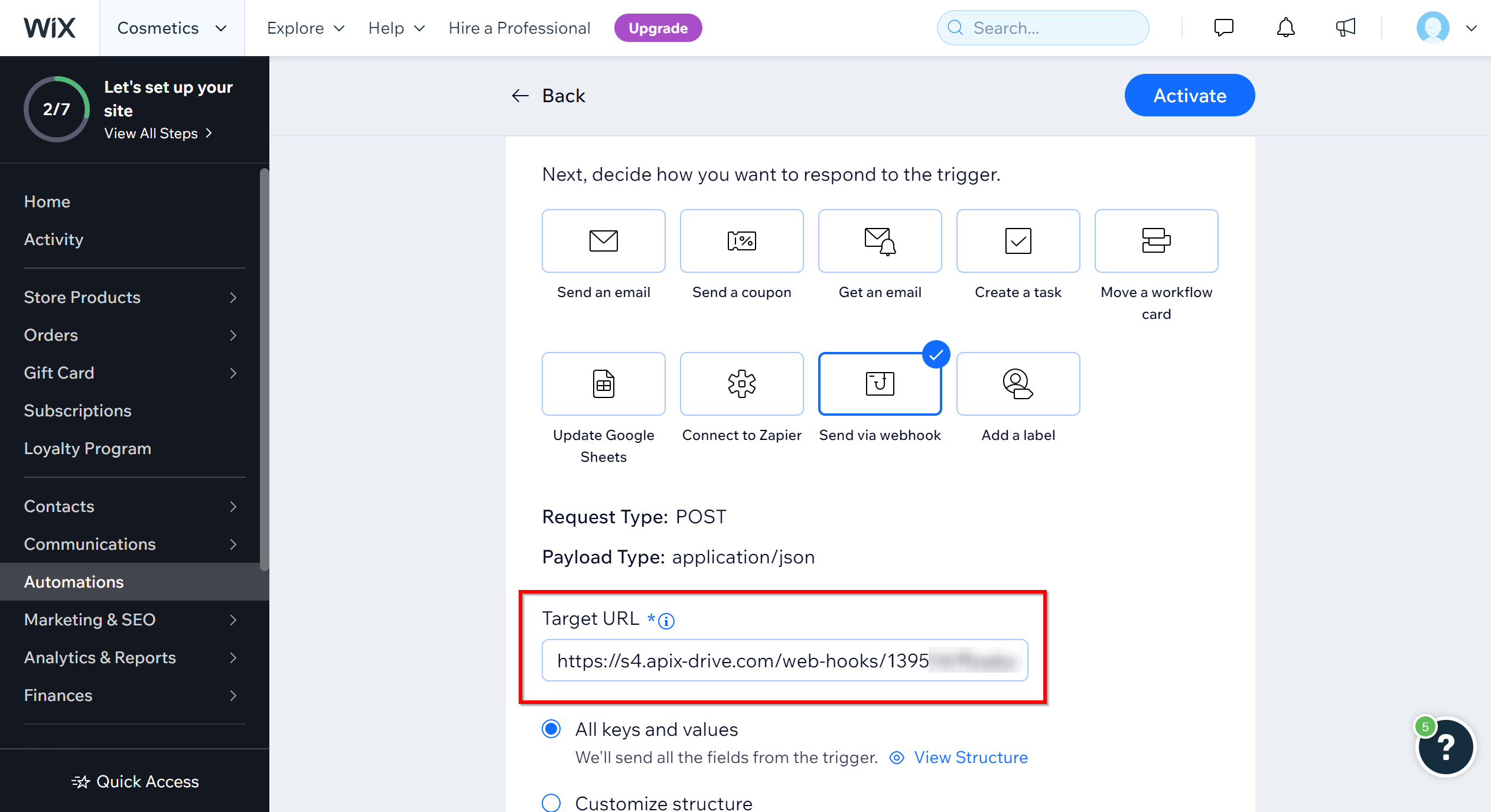This screenshot has width=1491, height=812.
Task: Select the Connect to Zapier action
Action: click(741, 384)
